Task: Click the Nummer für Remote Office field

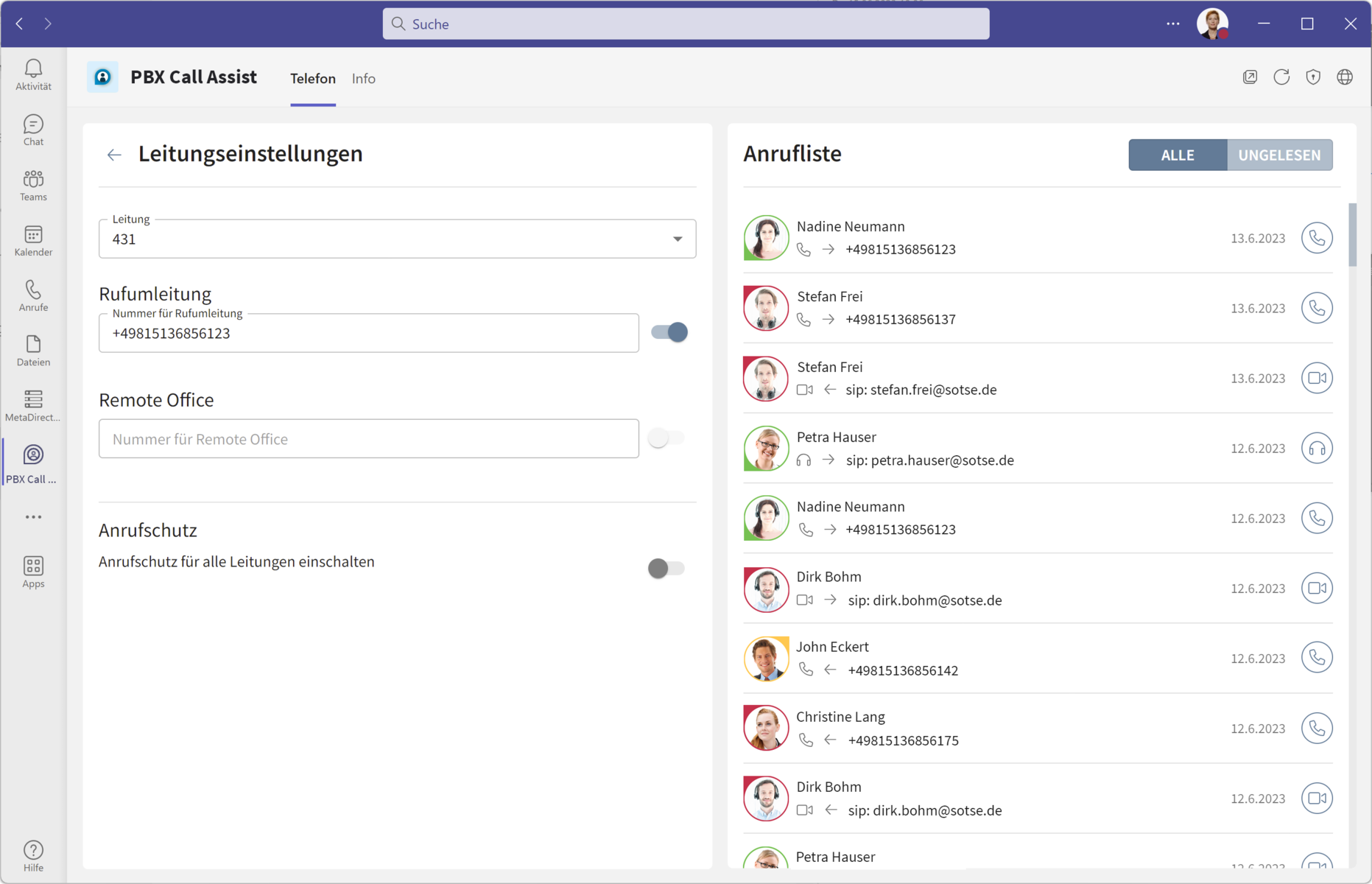Action: (368, 439)
